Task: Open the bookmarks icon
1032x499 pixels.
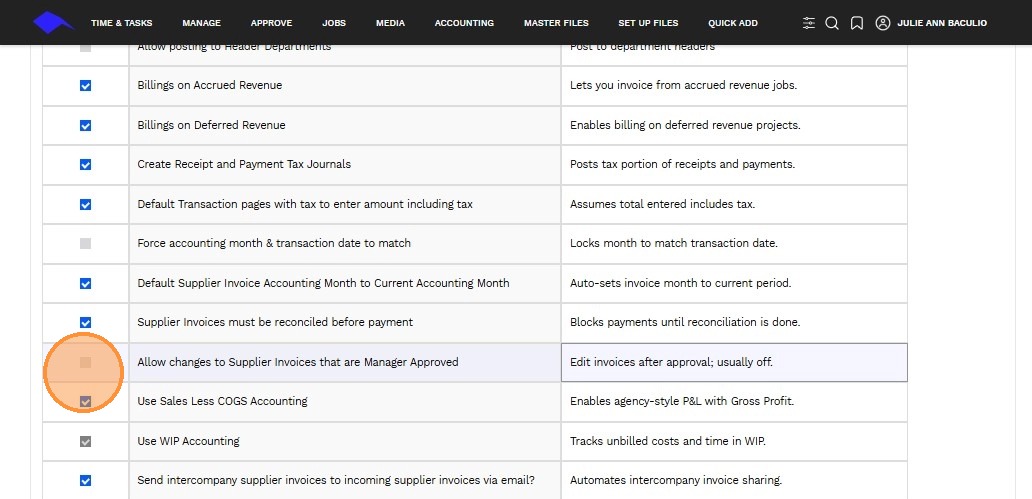Action: pos(857,23)
